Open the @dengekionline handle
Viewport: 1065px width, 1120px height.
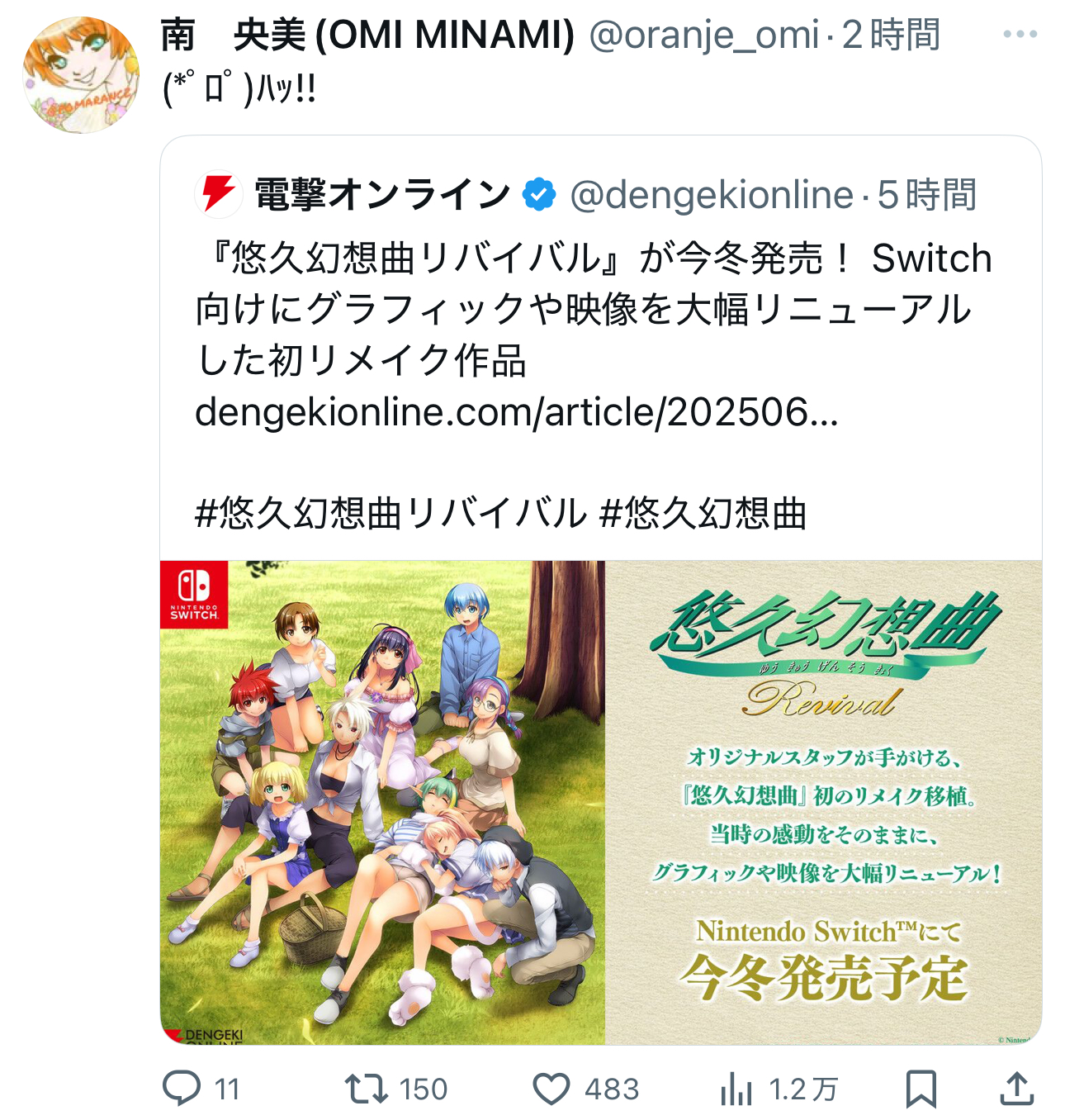click(x=712, y=195)
